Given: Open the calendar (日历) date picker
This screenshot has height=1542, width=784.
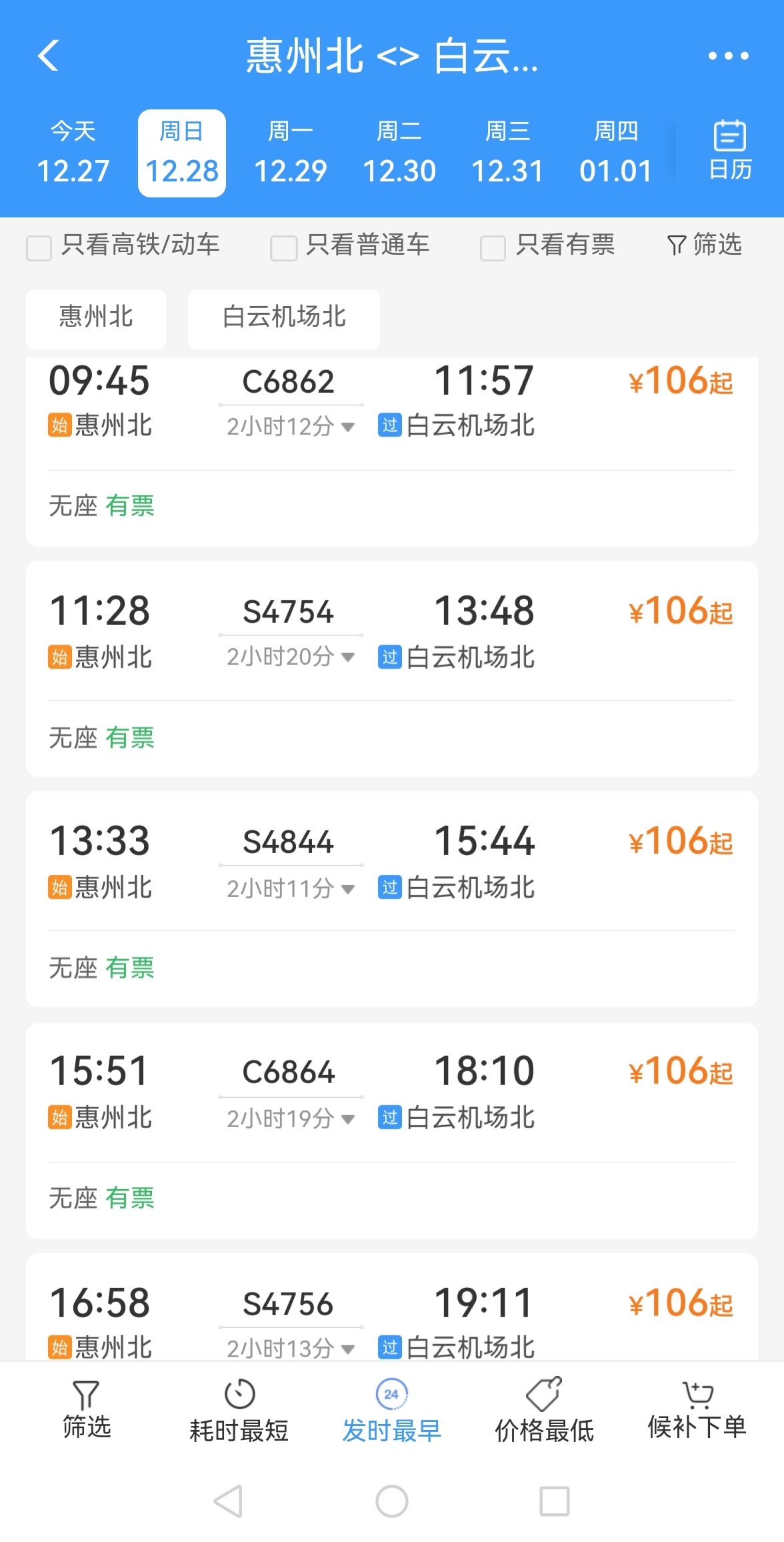Looking at the screenshot, I should pyautogui.click(x=730, y=151).
